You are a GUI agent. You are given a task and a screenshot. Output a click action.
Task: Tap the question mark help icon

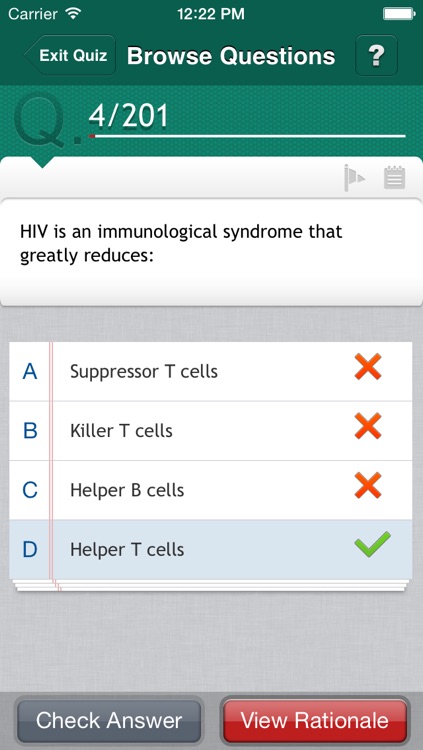376,55
